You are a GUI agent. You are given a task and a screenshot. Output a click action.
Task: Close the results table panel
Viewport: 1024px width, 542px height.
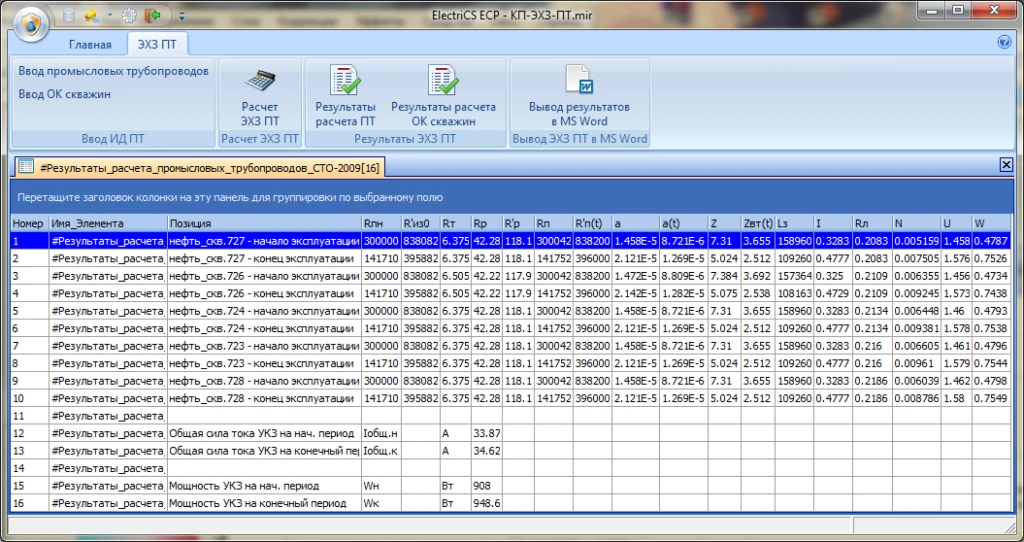[x=1006, y=165]
